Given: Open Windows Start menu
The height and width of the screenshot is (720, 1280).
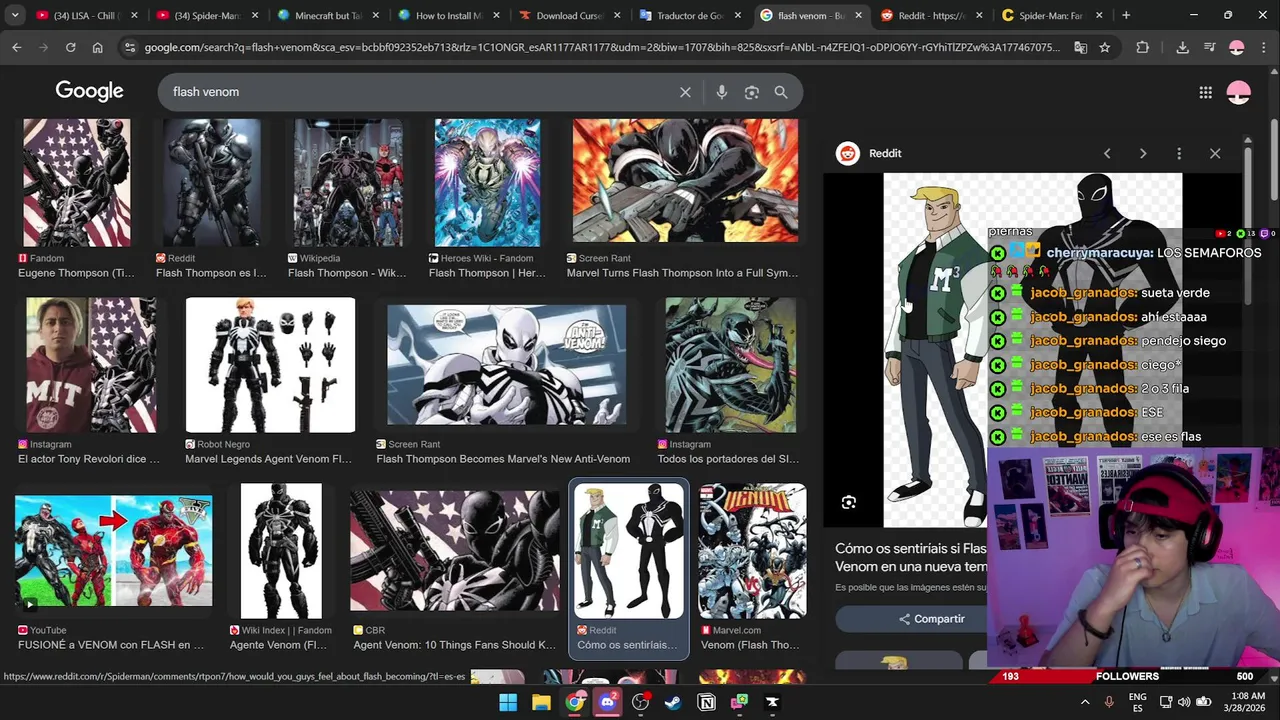Looking at the screenshot, I should tap(508, 702).
